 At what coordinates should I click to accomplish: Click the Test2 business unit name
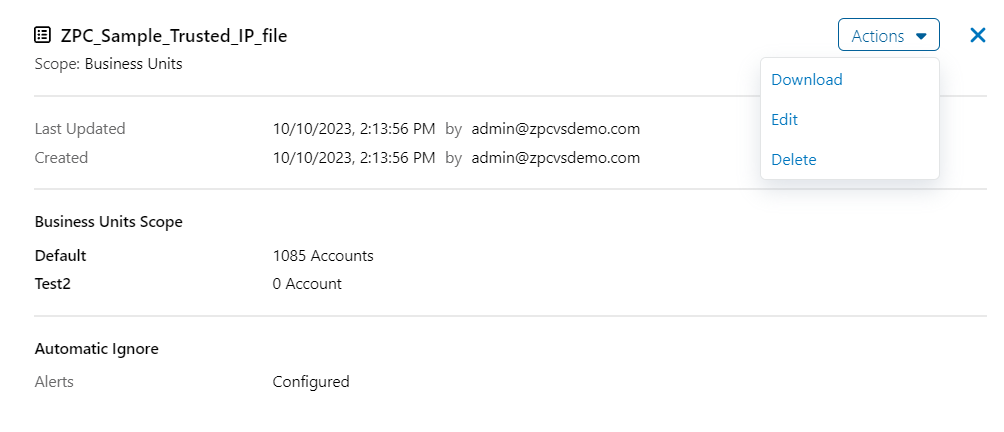(53, 284)
